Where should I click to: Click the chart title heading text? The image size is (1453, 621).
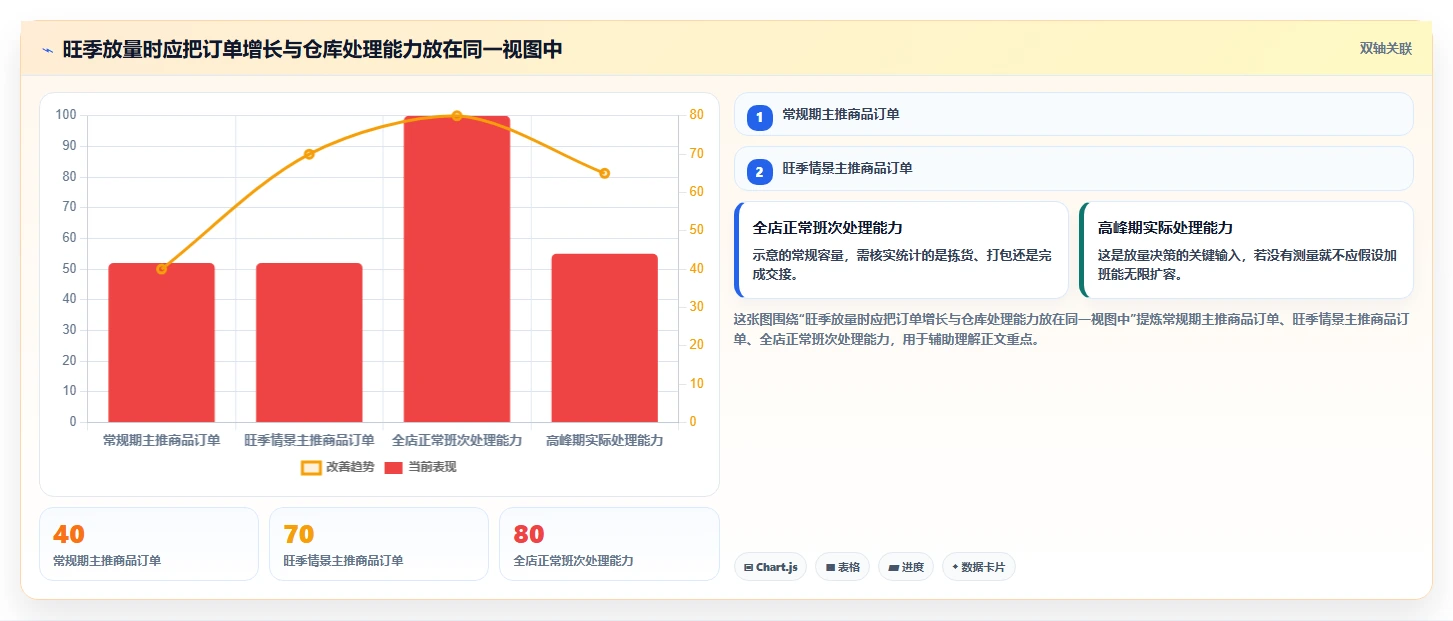[313, 50]
